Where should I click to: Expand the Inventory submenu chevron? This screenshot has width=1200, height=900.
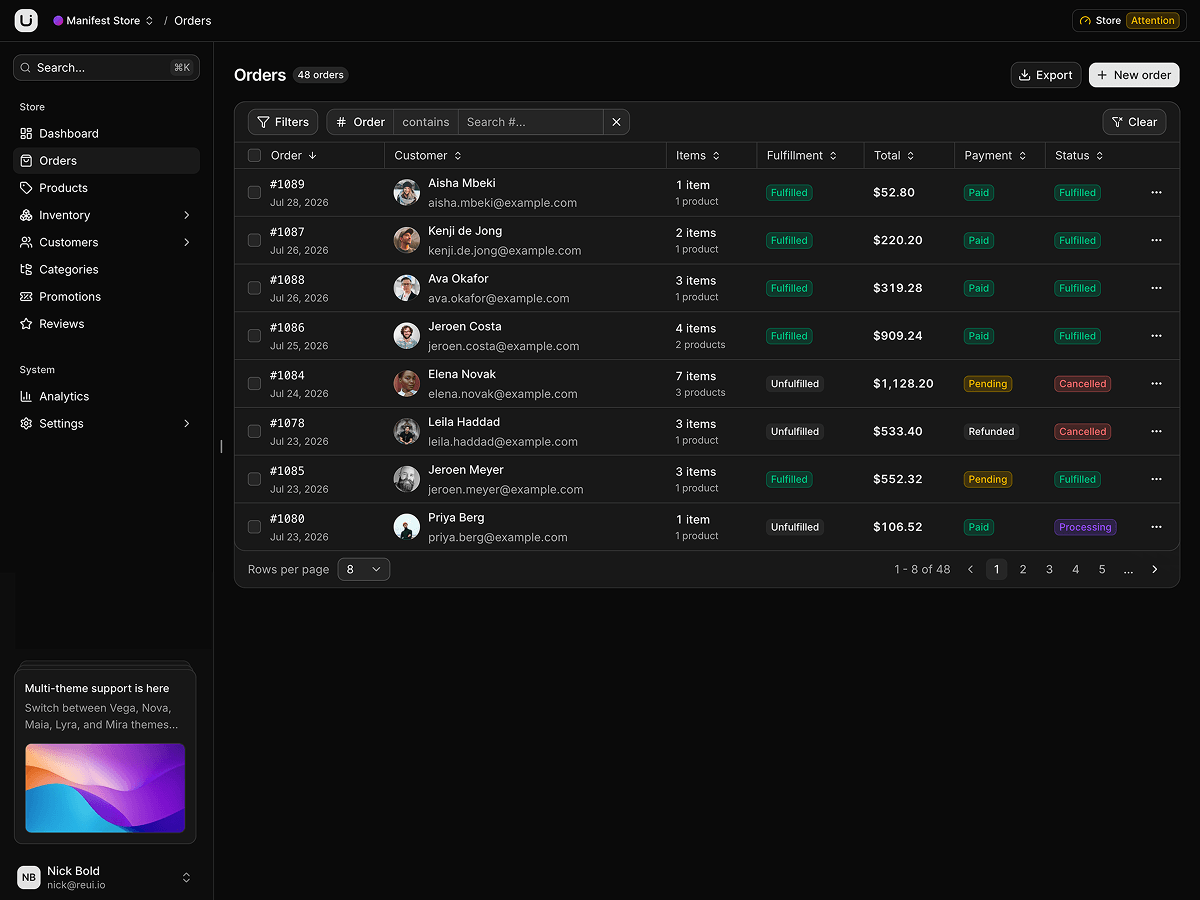pyautogui.click(x=187, y=215)
